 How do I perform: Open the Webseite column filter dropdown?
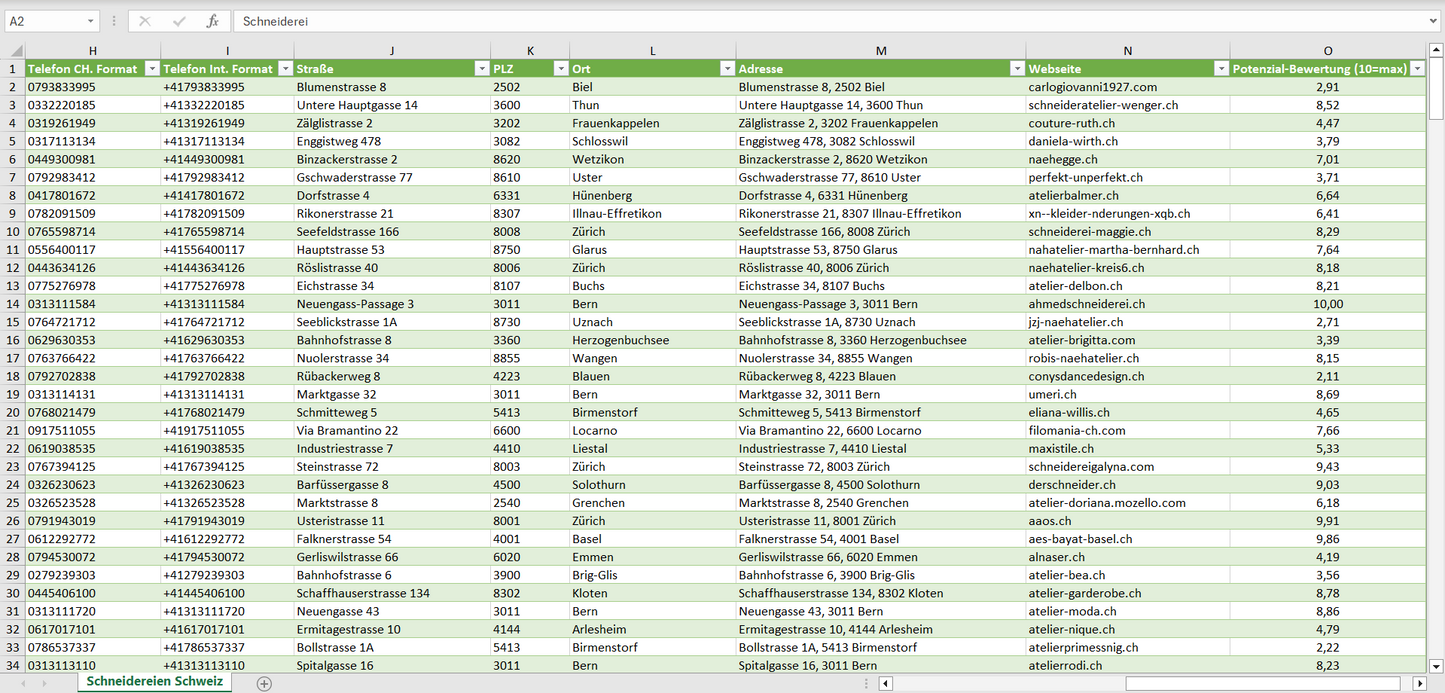1220,69
